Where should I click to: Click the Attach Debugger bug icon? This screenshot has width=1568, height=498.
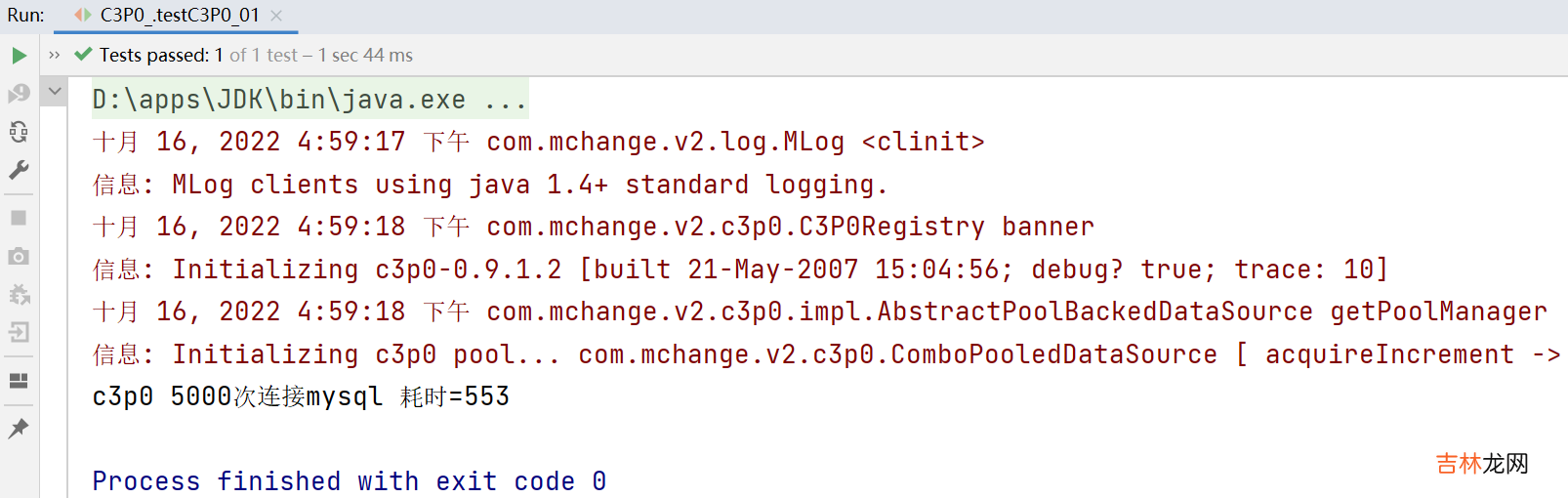(x=19, y=295)
